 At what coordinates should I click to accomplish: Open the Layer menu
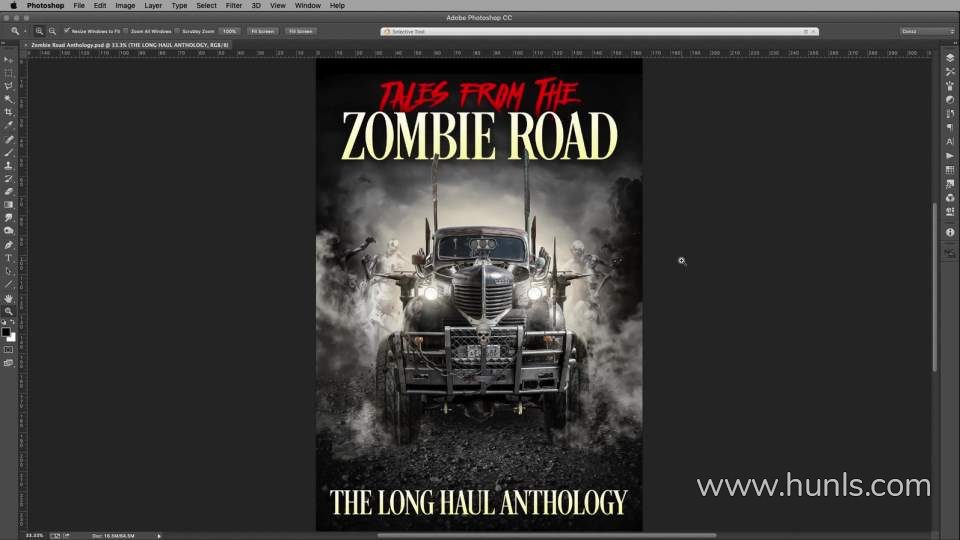tap(153, 6)
